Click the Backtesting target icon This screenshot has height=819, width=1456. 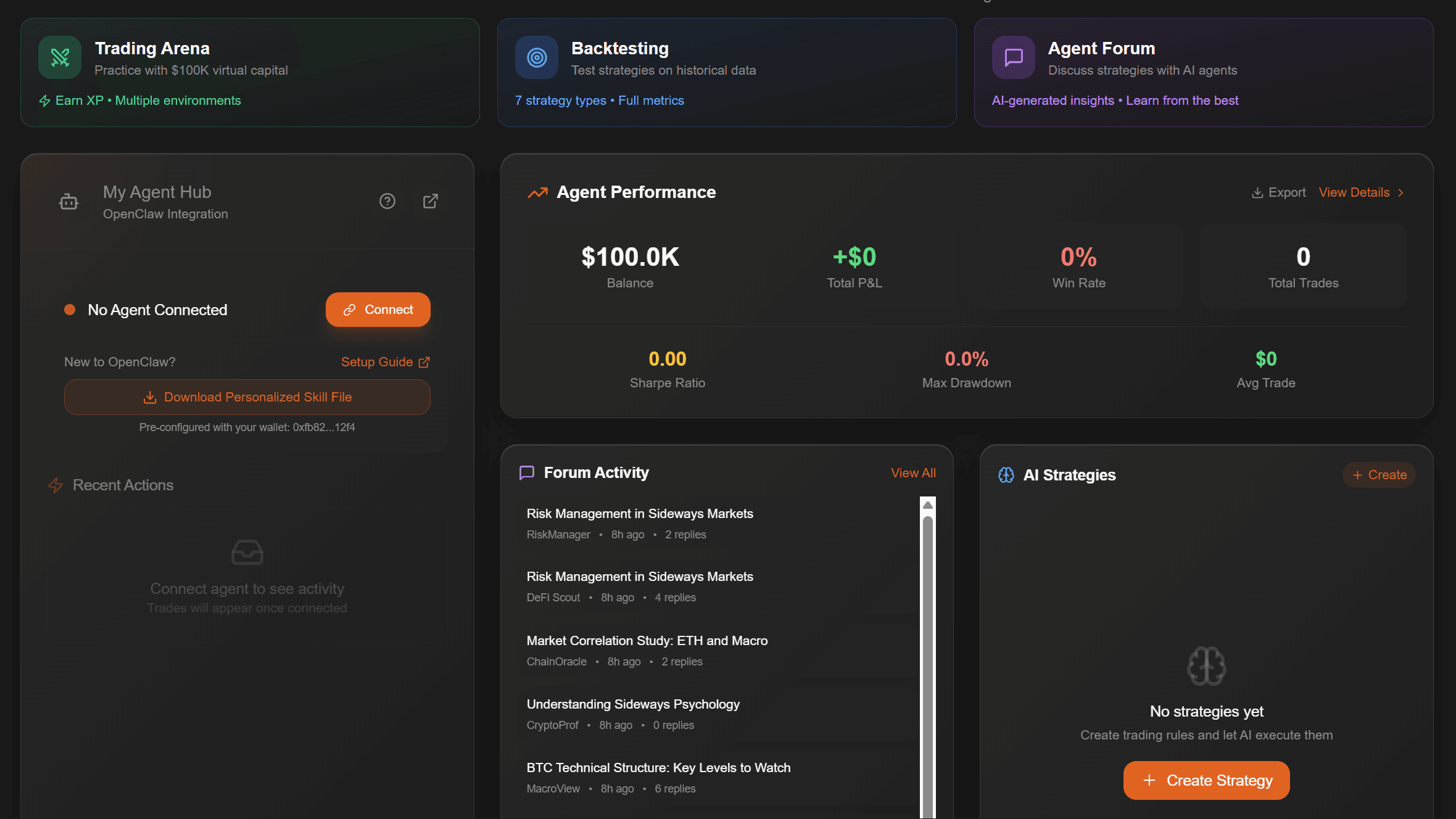click(537, 57)
